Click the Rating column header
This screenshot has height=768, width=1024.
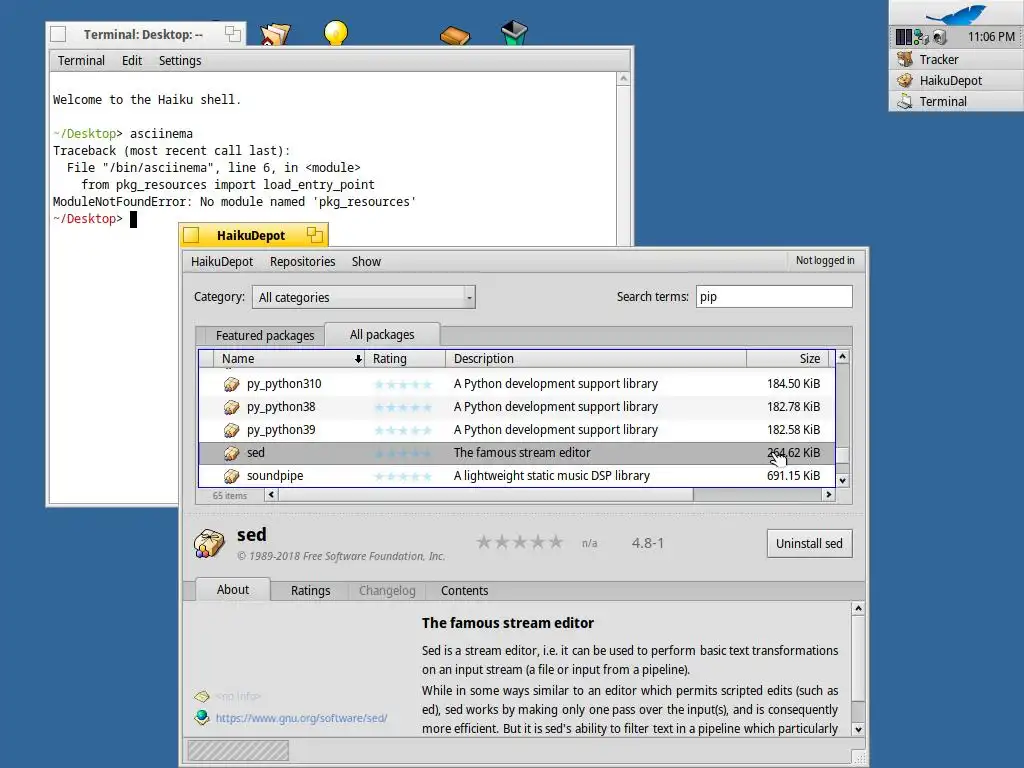(406, 359)
